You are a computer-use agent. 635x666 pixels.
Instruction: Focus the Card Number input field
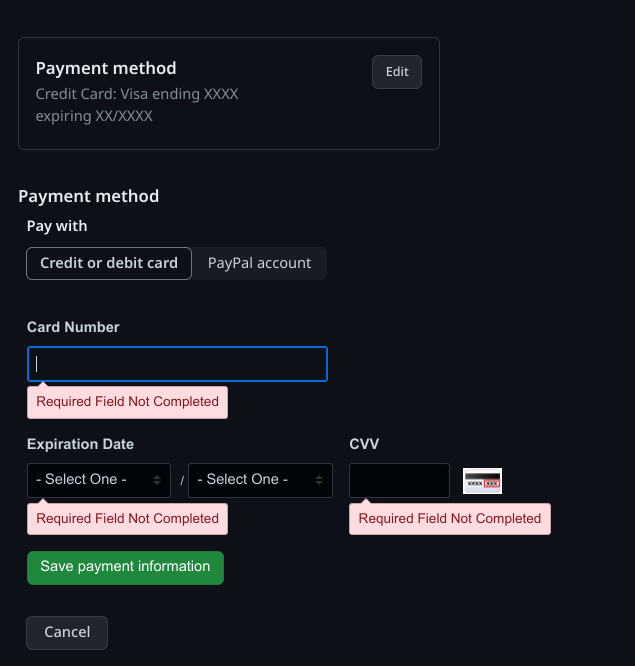[x=177, y=364]
